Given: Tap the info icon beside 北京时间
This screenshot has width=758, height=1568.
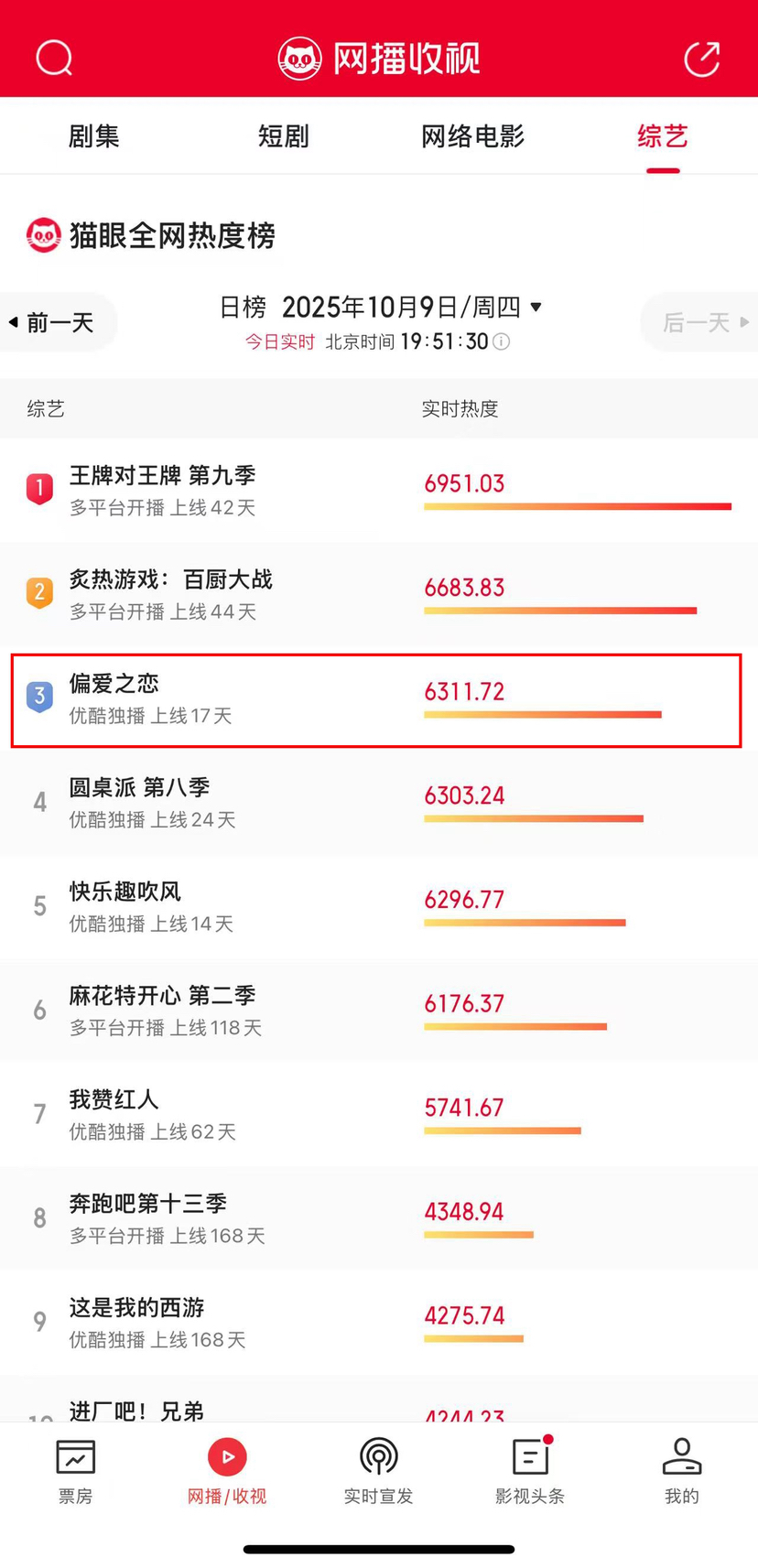Looking at the screenshot, I should tap(502, 342).
